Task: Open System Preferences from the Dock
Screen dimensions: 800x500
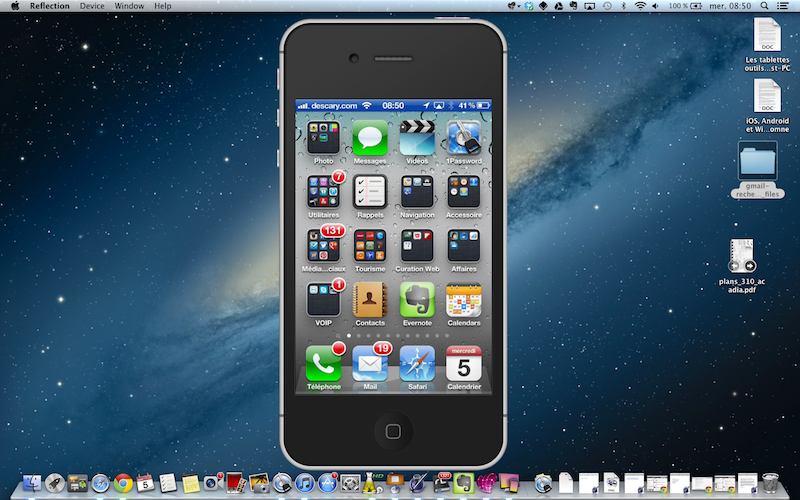Action: click(x=351, y=483)
